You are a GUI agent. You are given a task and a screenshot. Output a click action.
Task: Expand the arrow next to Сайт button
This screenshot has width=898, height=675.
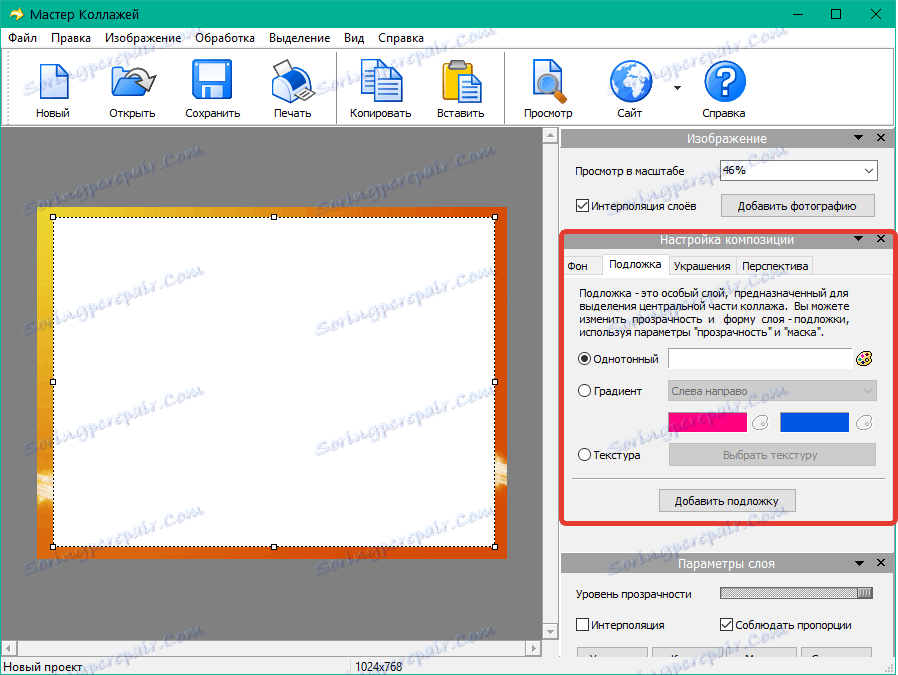coord(678,88)
